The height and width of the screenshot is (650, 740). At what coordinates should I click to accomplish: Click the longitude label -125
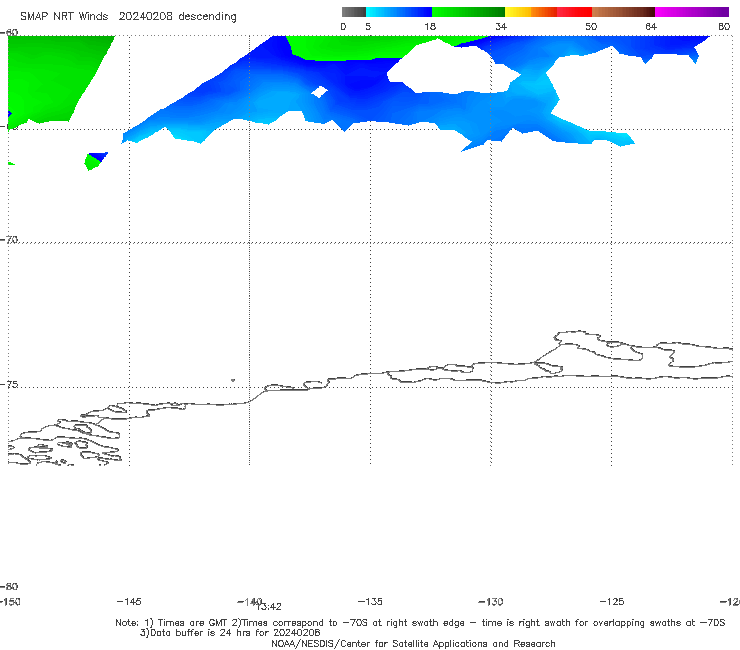[612, 601]
